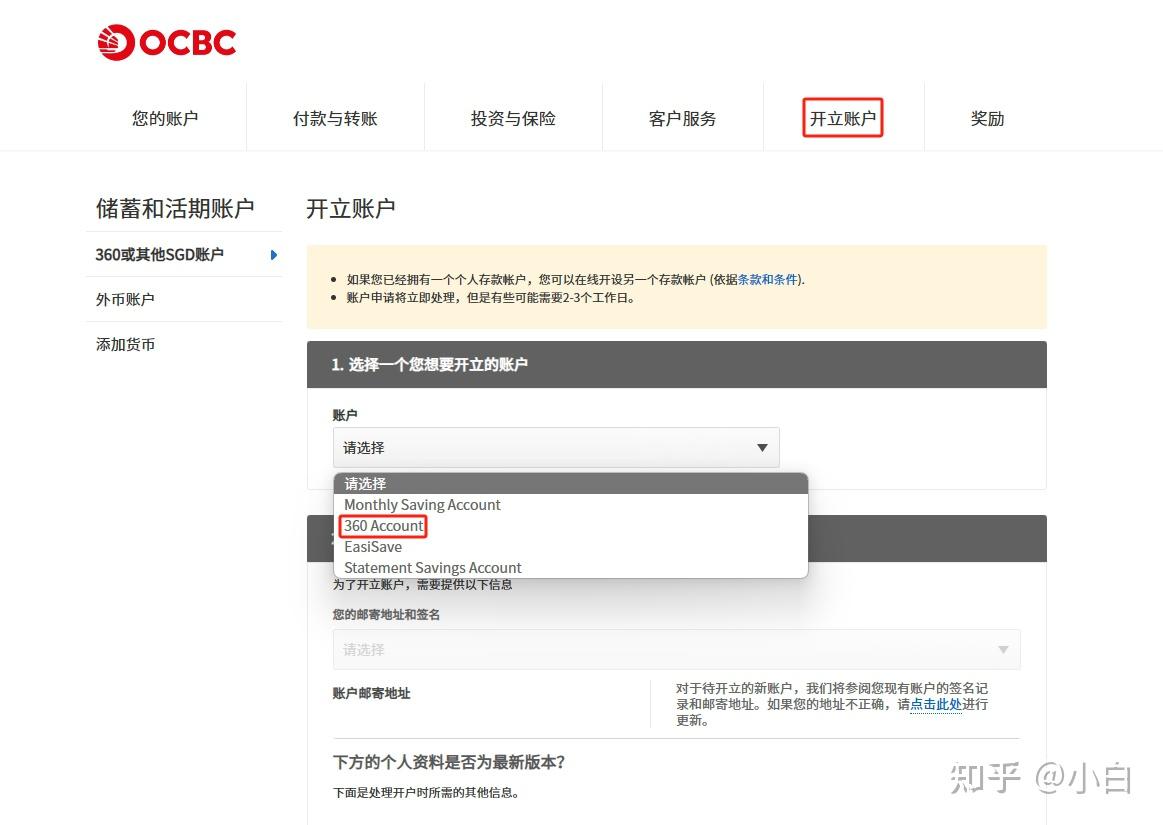Open the 您的账户 navigation menu
The height and width of the screenshot is (825, 1163).
pyautogui.click(x=164, y=117)
